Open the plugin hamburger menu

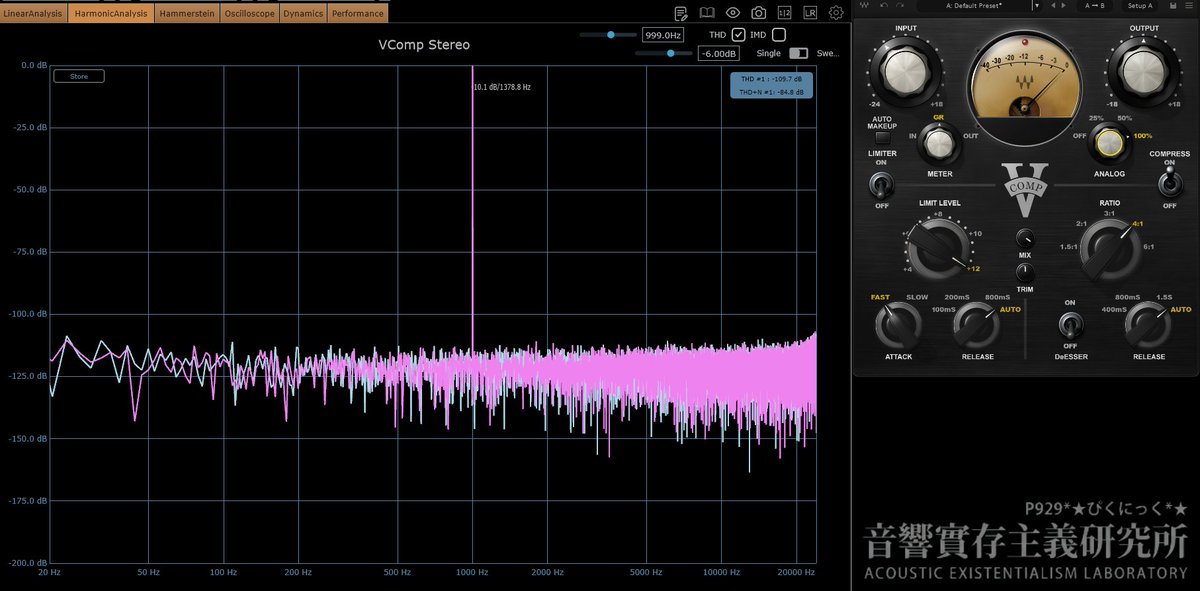tap(1189, 5)
